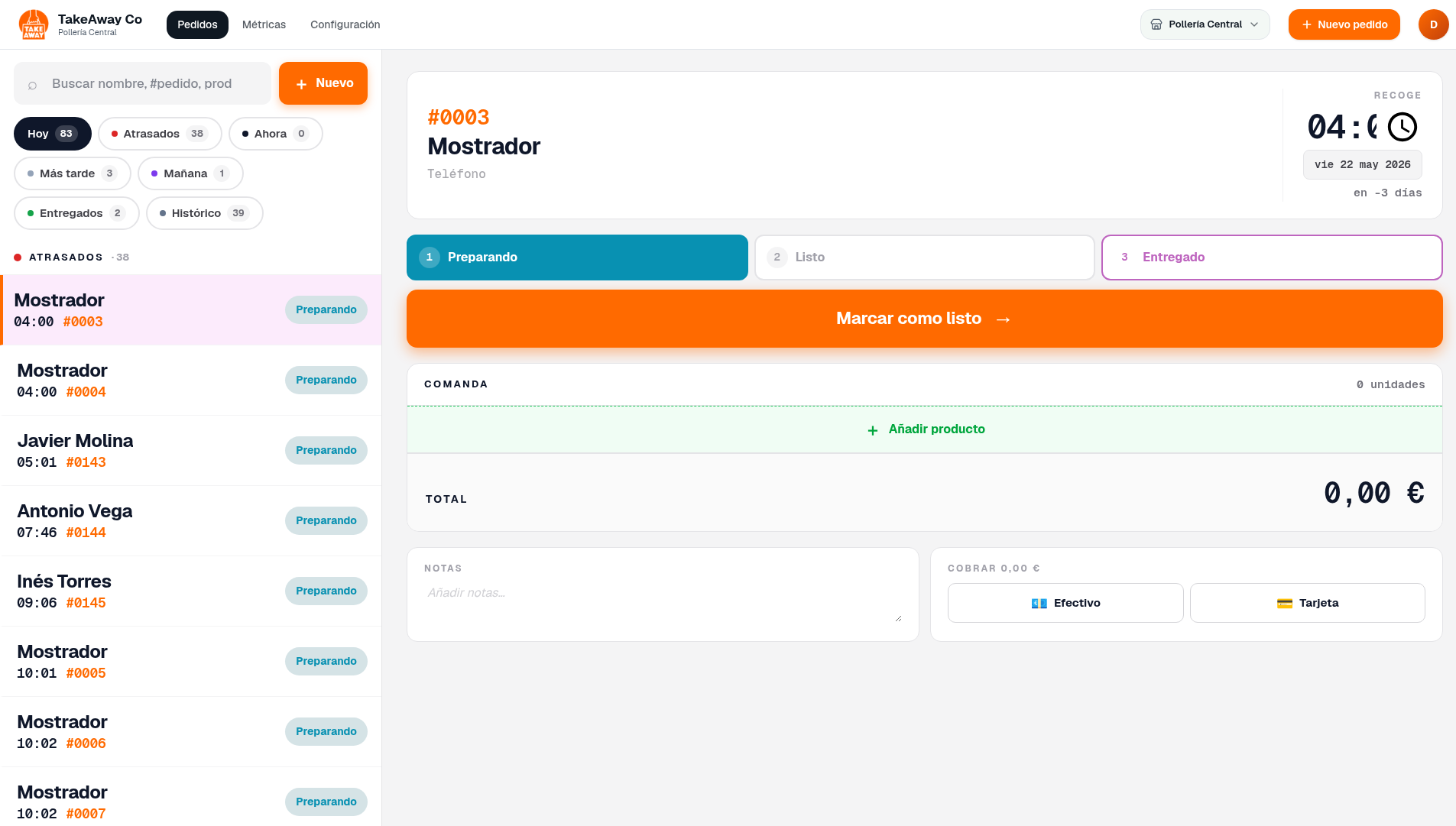Select the Ahora filter chip

click(275, 134)
